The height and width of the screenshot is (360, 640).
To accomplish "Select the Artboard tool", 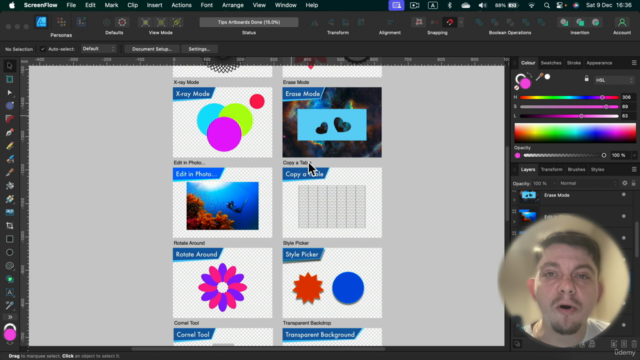I will (9, 79).
